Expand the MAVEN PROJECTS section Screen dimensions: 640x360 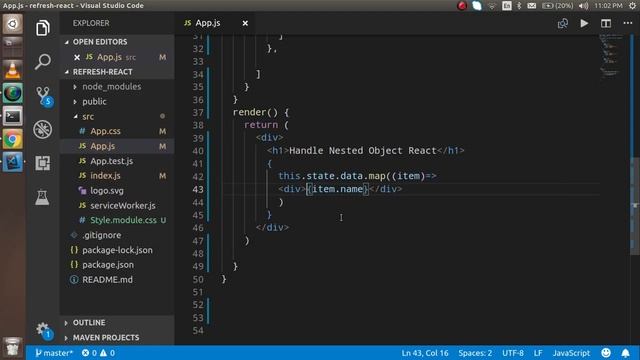click(x=117, y=338)
